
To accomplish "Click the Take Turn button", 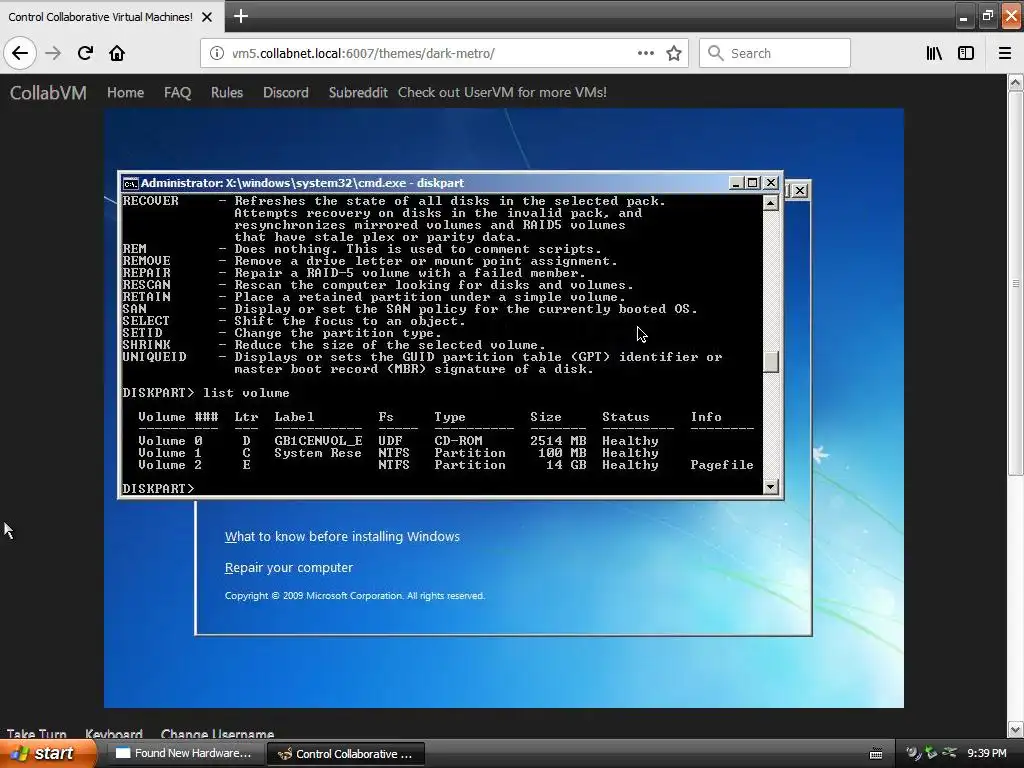I will click(x=37, y=734).
